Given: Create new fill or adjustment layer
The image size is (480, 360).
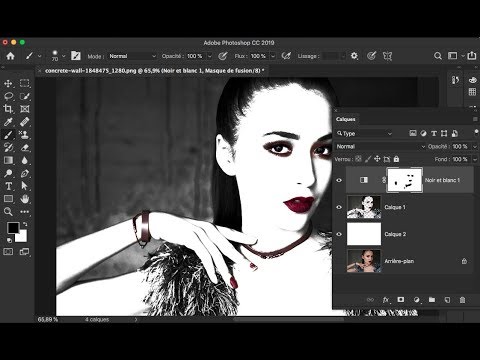Looking at the screenshot, I should pyautogui.click(x=417, y=300).
